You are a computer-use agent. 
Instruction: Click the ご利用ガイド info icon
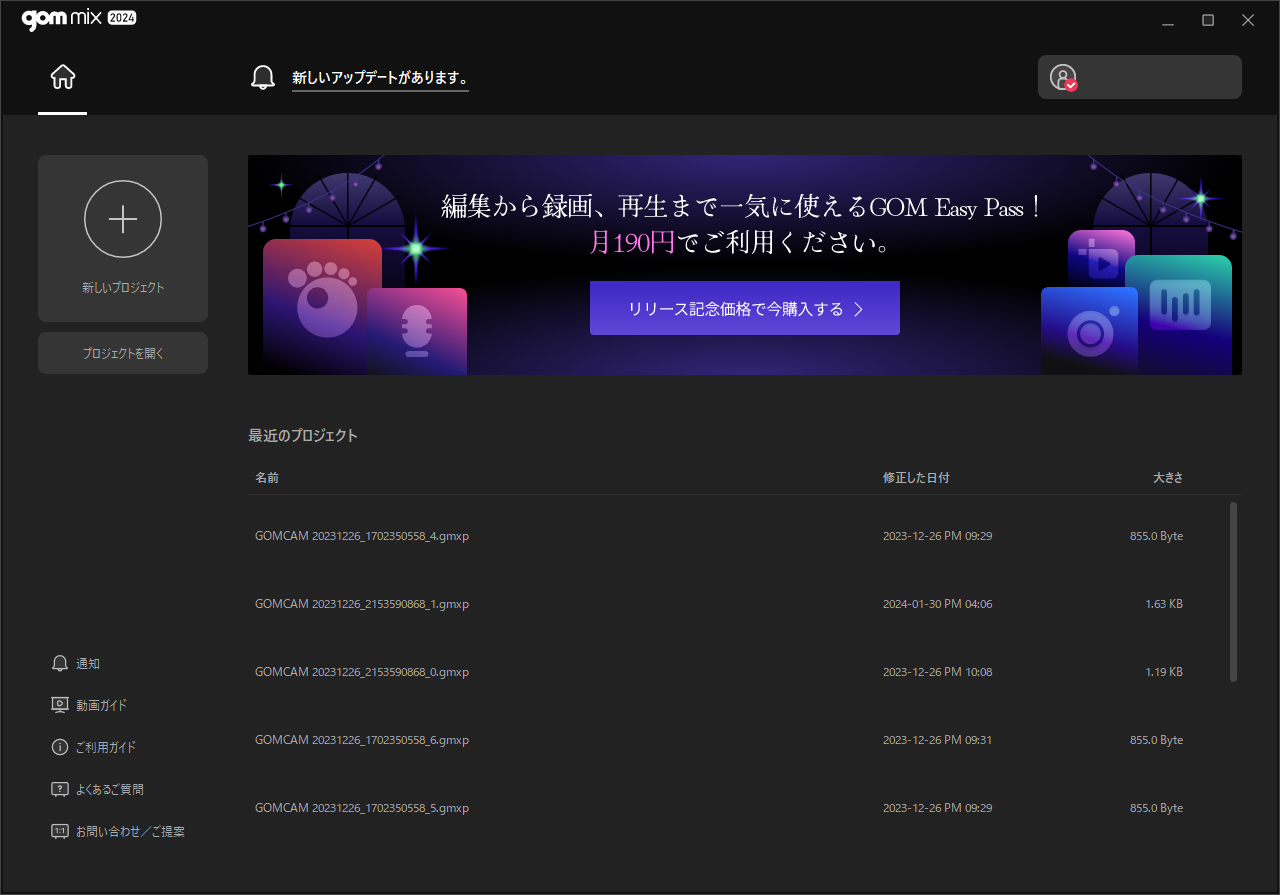[60, 747]
